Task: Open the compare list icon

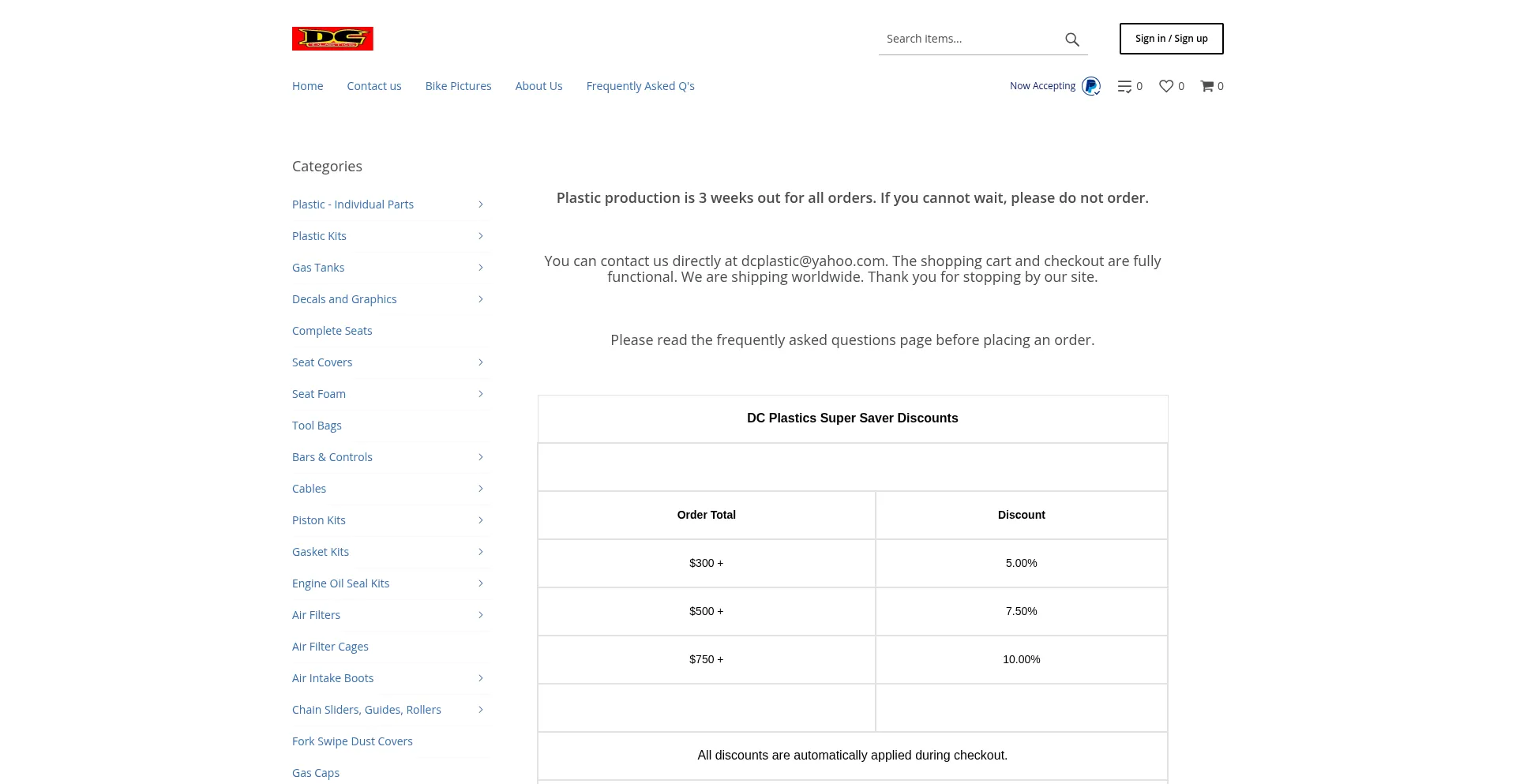Action: point(1125,86)
